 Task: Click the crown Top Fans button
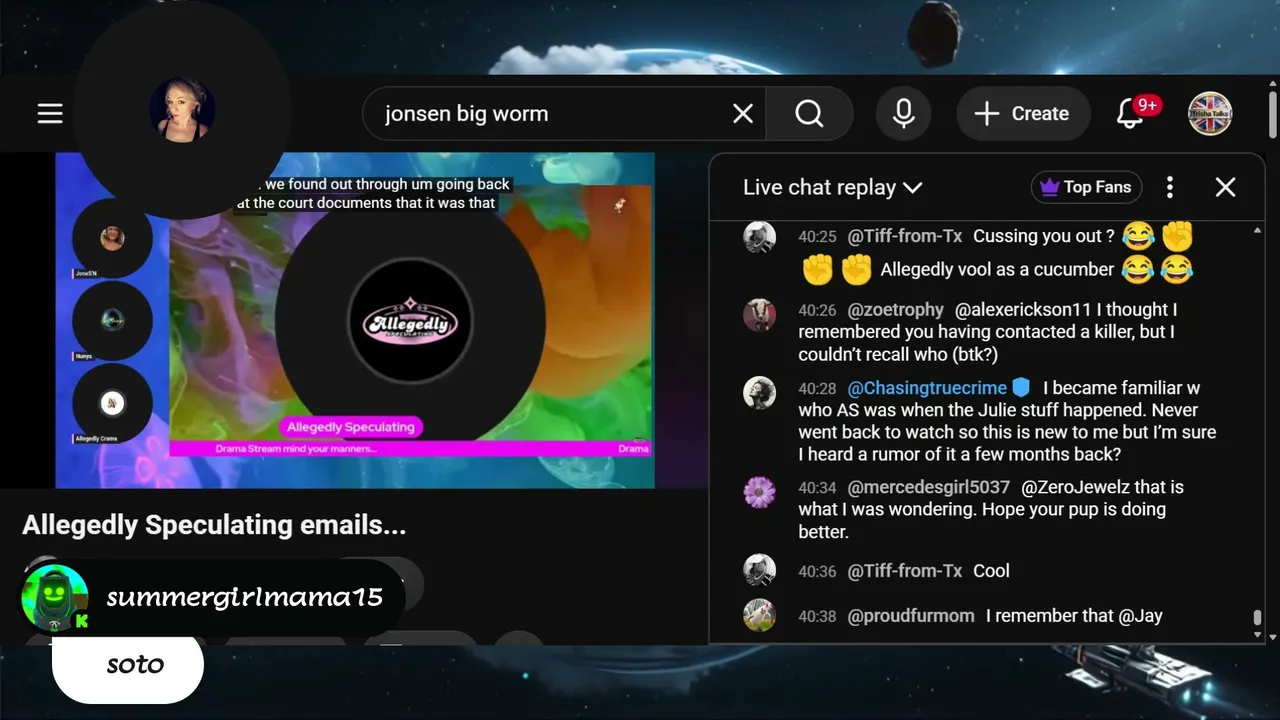pos(1086,187)
